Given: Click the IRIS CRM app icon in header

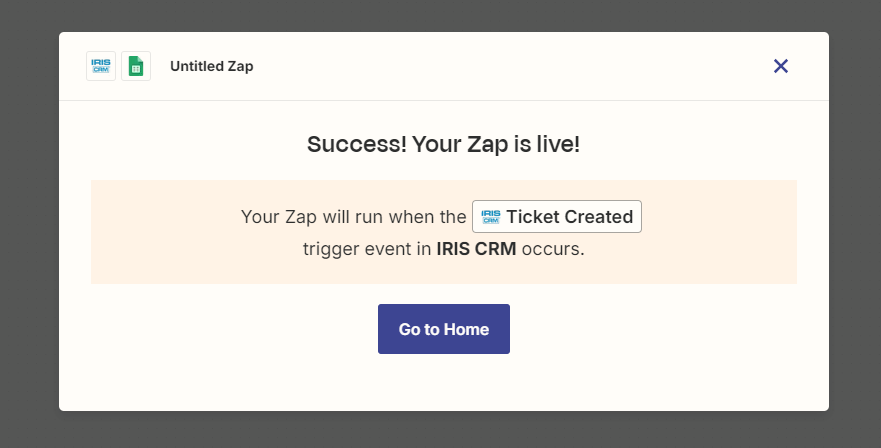Looking at the screenshot, I should pyautogui.click(x=101, y=66).
